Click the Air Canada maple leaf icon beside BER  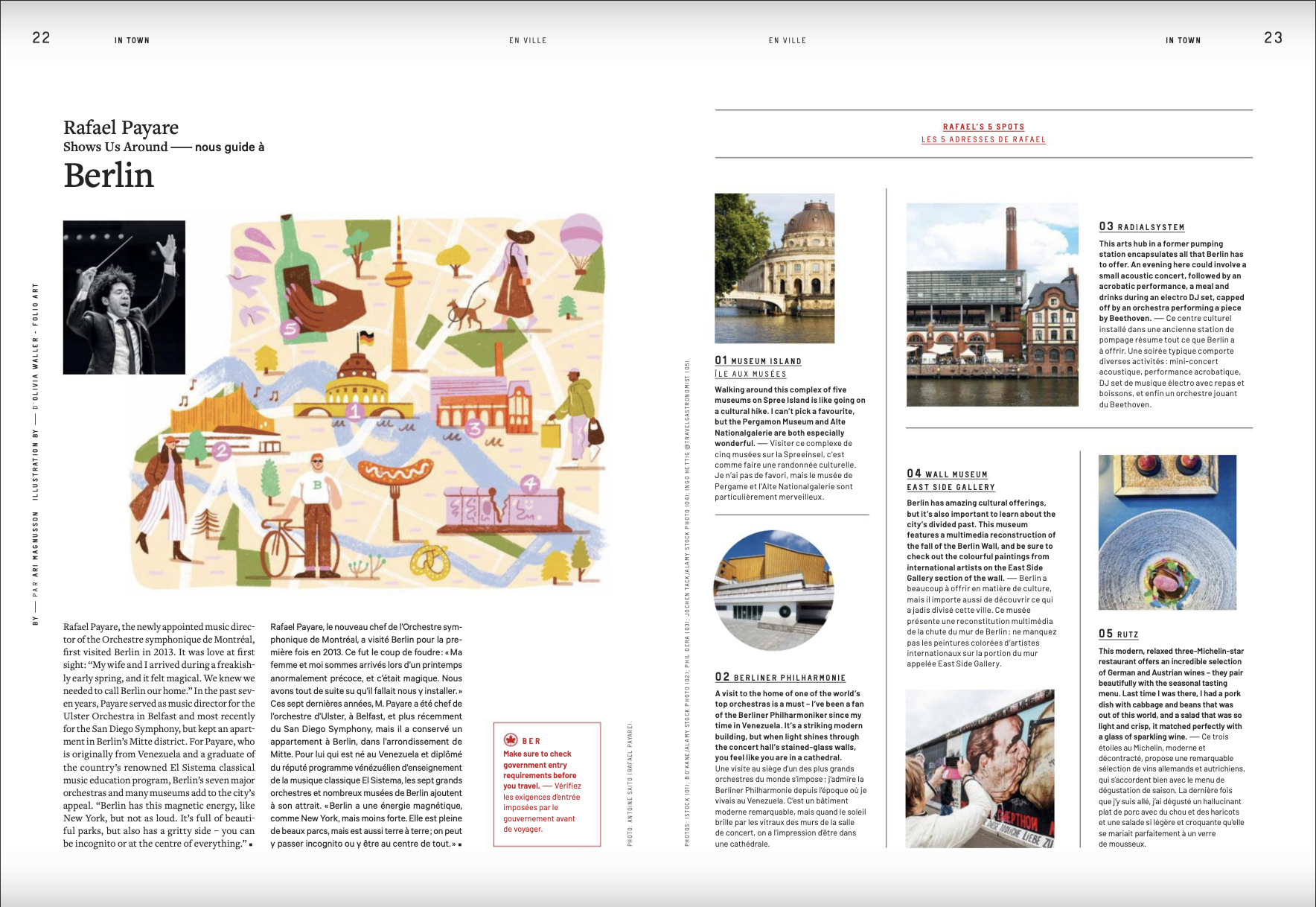click(x=511, y=740)
